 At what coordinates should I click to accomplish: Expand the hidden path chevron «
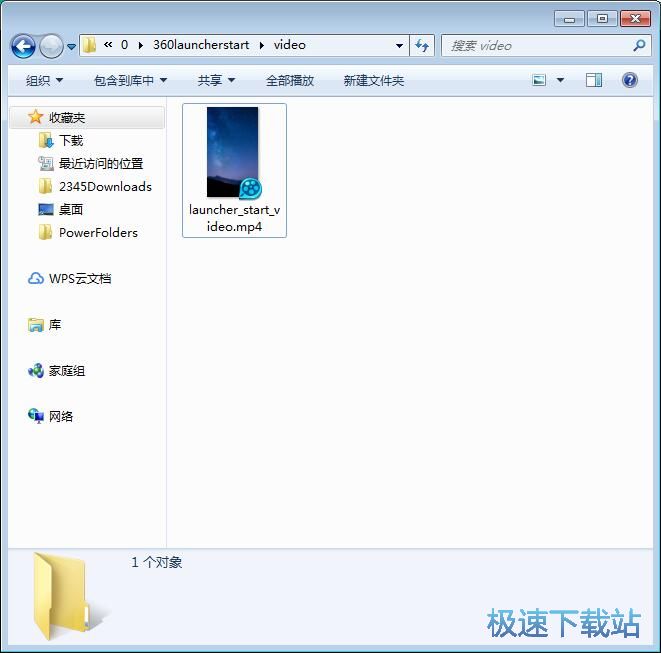pos(108,44)
